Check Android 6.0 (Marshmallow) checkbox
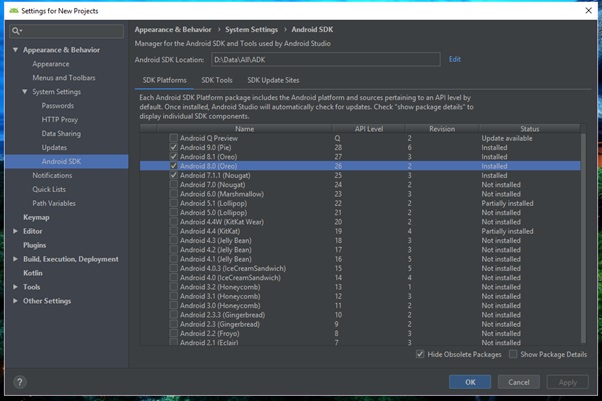Viewport: 602px width, 401px height. 174,194
